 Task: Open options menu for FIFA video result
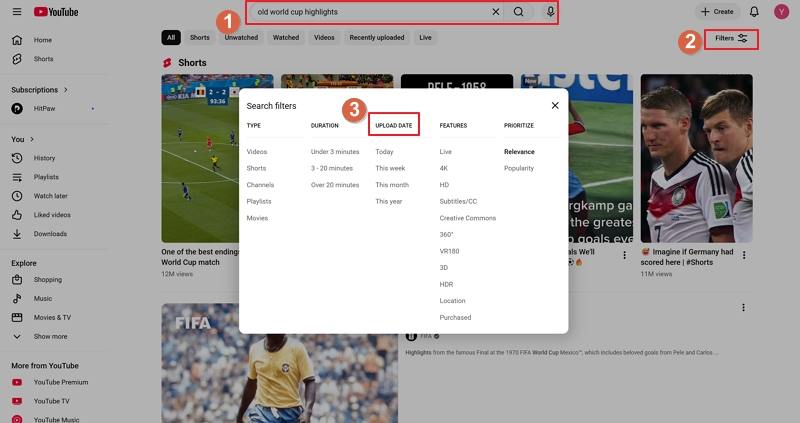[743, 307]
